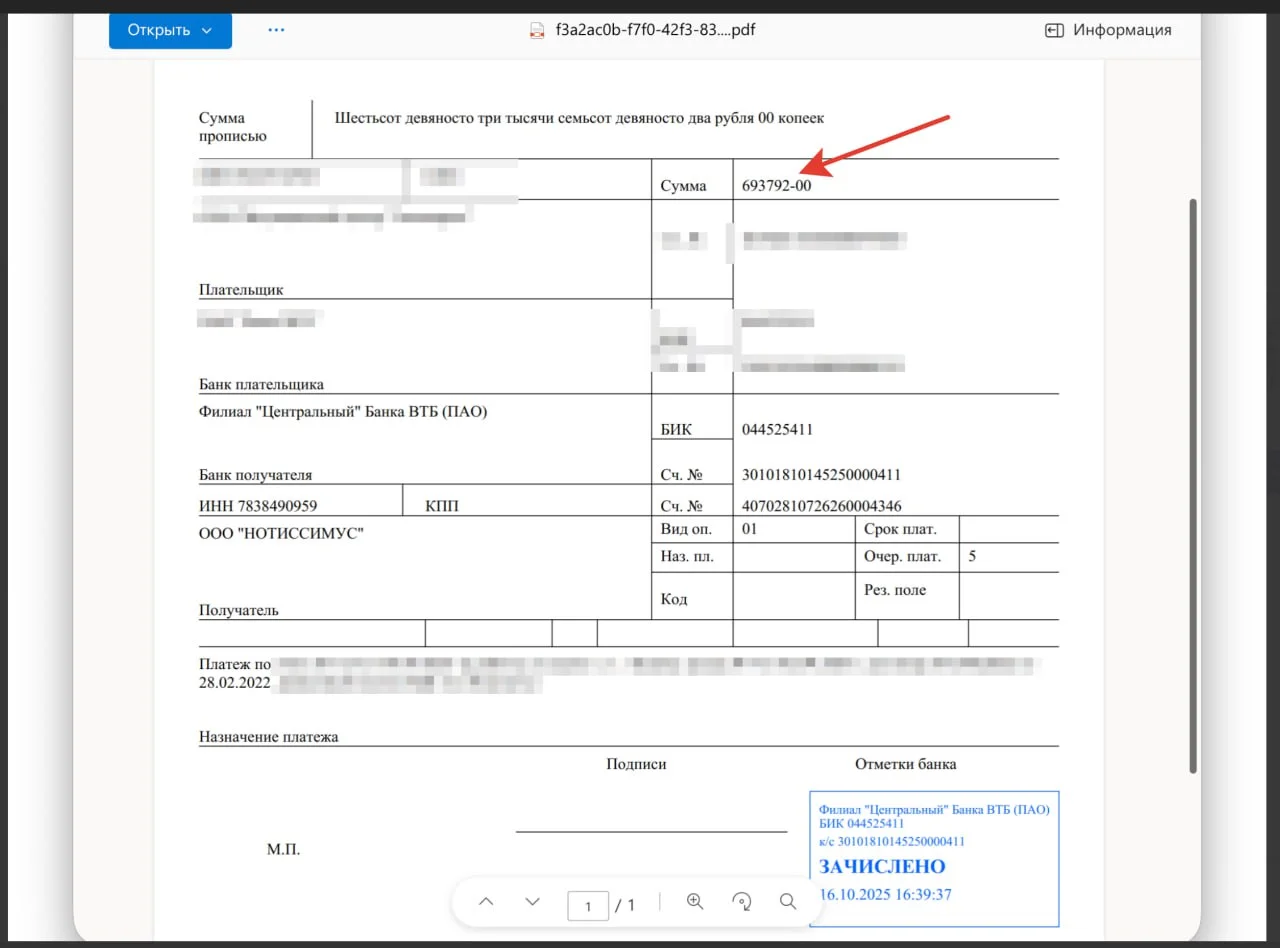This screenshot has height=948, width=1280.
Task: Click the Открыть button
Action: 159,30
